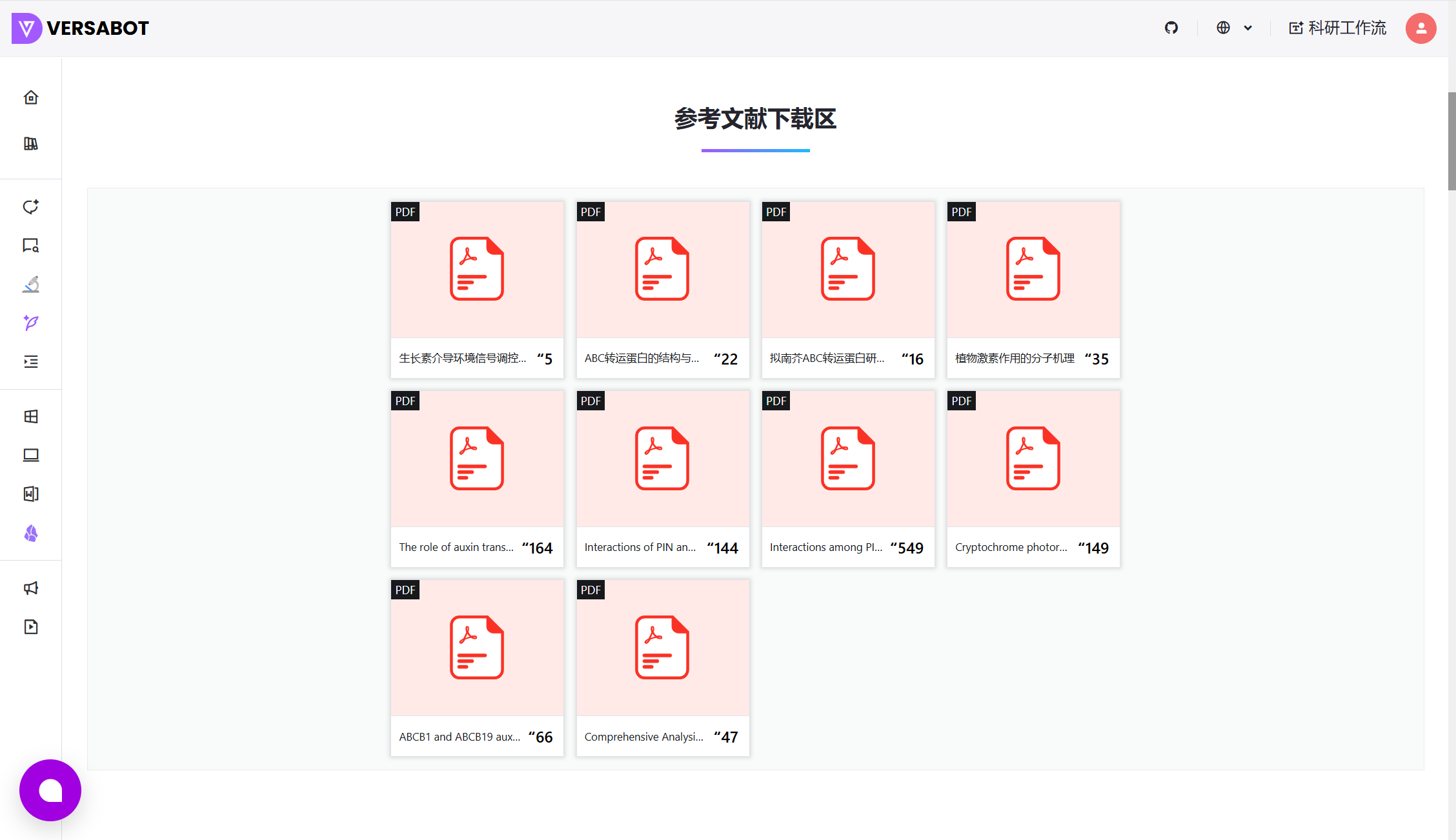Open the megaphone announcements icon
The image size is (1456, 840).
coord(31,588)
